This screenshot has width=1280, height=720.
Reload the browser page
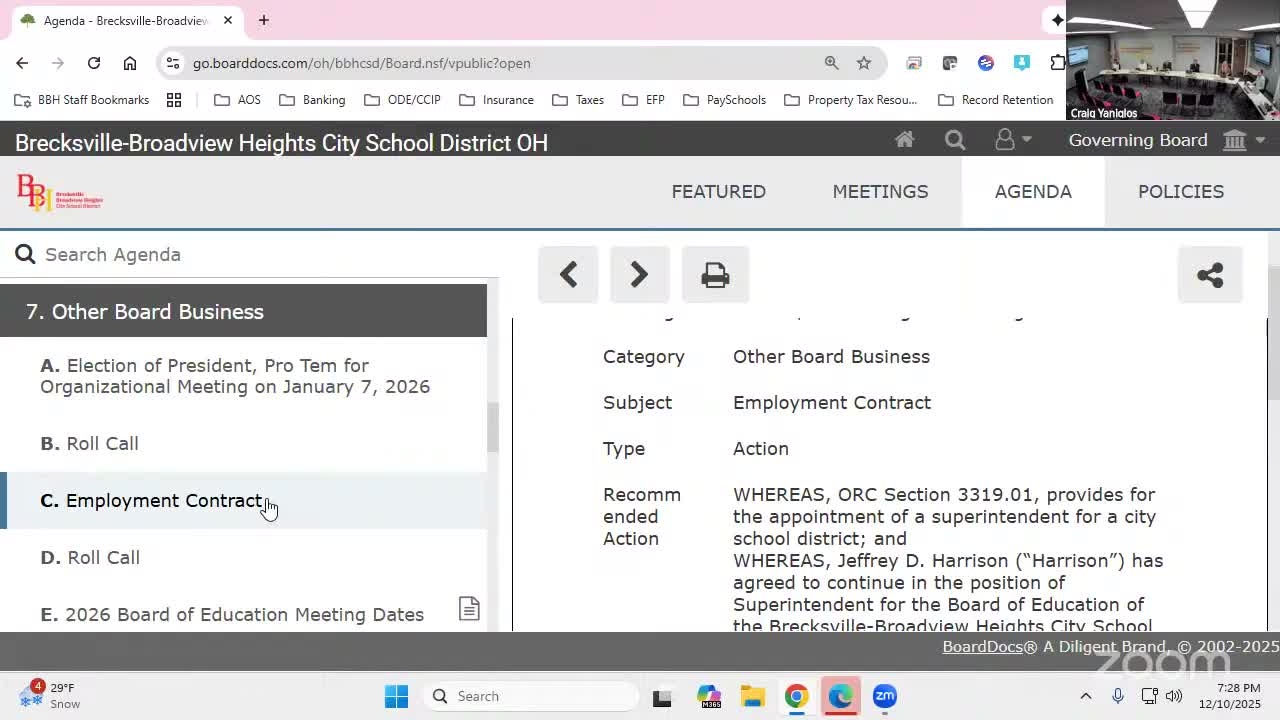(x=94, y=63)
